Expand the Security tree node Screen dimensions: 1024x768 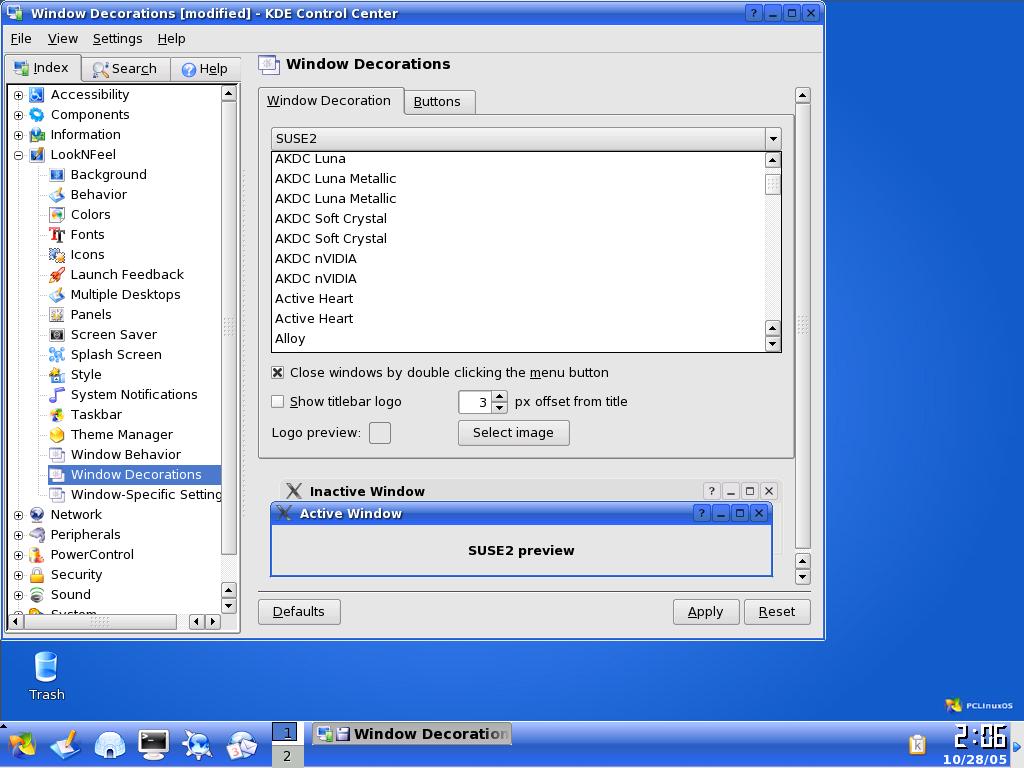(18, 575)
